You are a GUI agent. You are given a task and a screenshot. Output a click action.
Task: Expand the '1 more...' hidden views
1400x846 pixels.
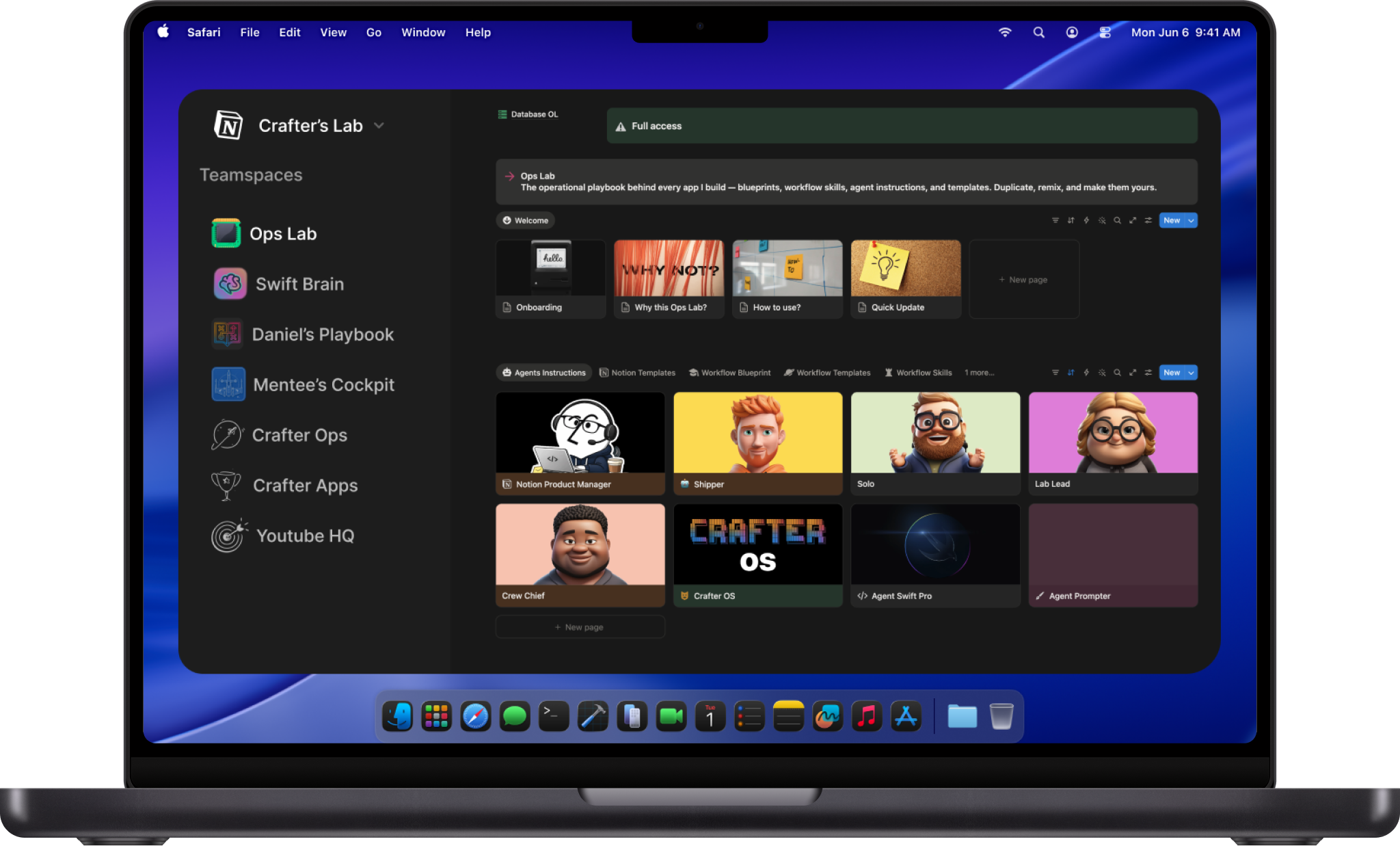(x=979, y=373)
